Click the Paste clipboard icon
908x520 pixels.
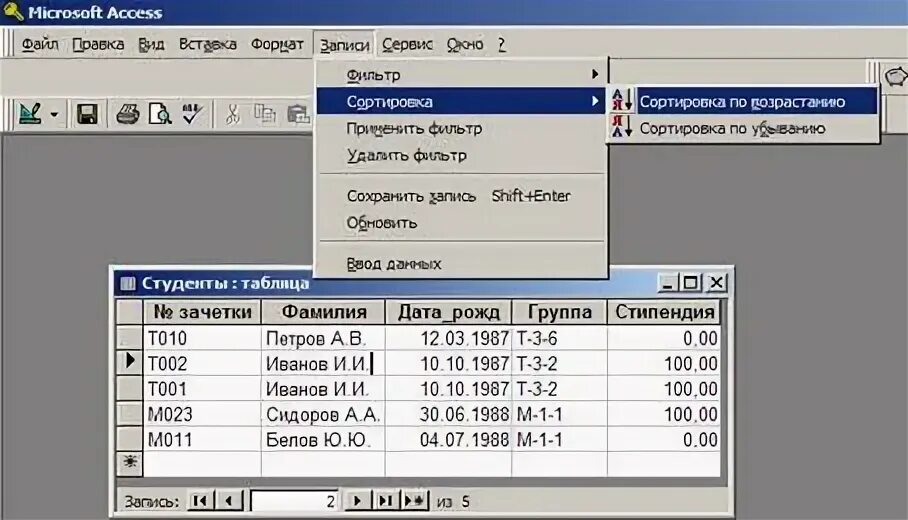coord(298,114)
